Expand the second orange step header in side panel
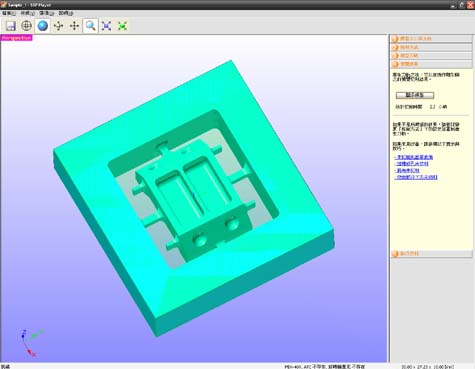 click(x=431, y=47)
